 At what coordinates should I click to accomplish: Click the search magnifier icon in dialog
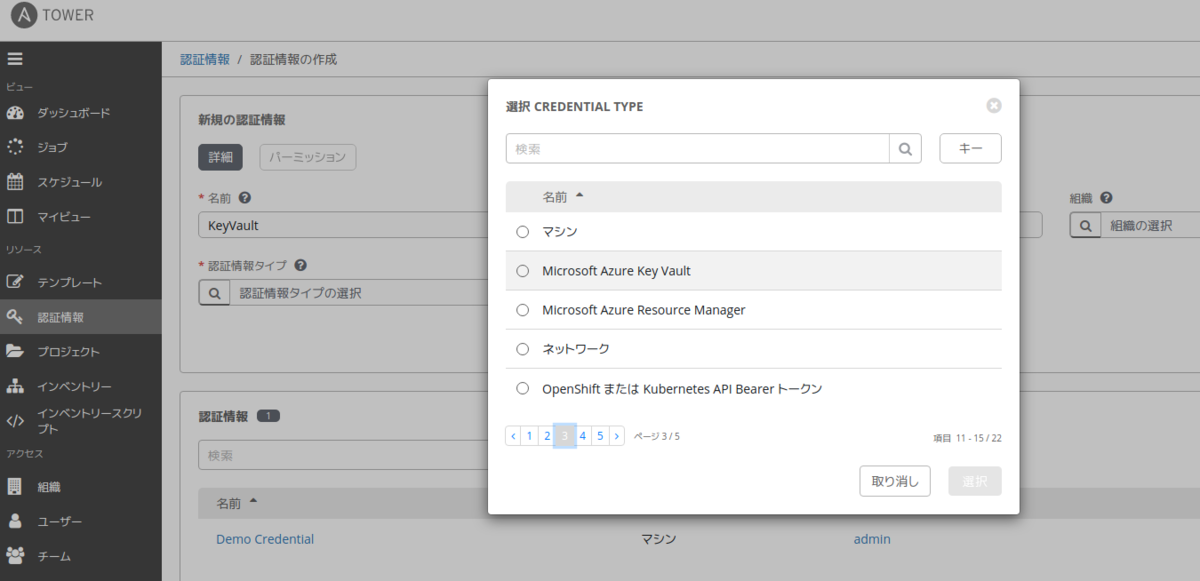coord(905,149)
